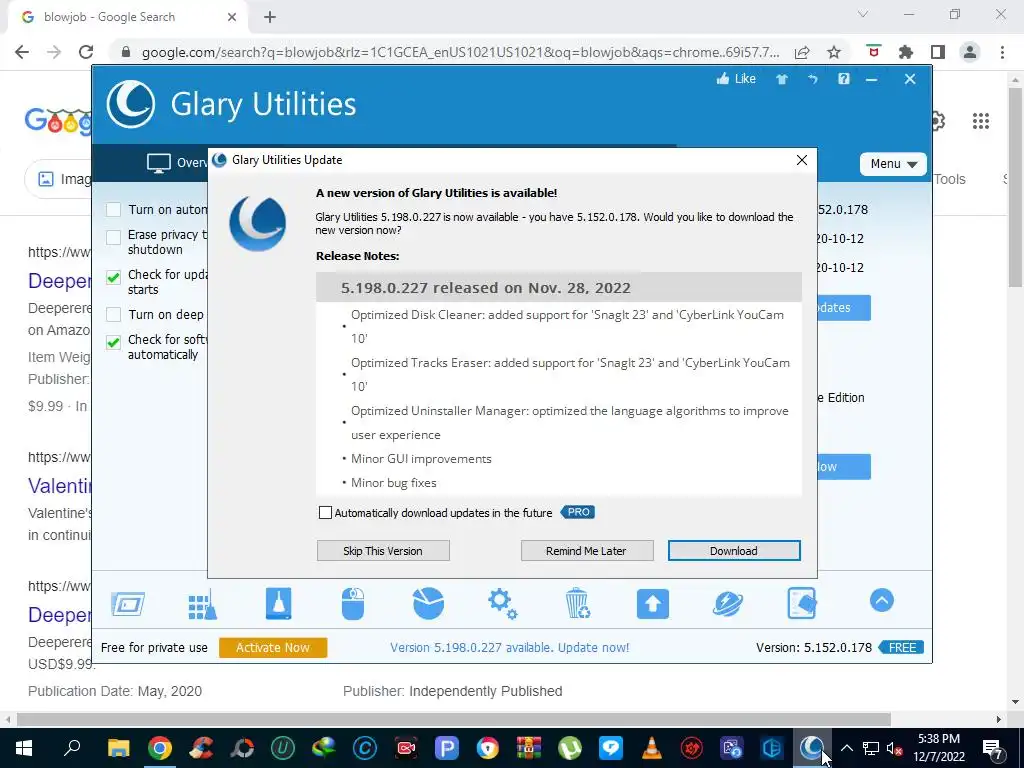1024x768 pixels.
Task: Open Software Update up-arrow icon
Action: tap(652, 603)
